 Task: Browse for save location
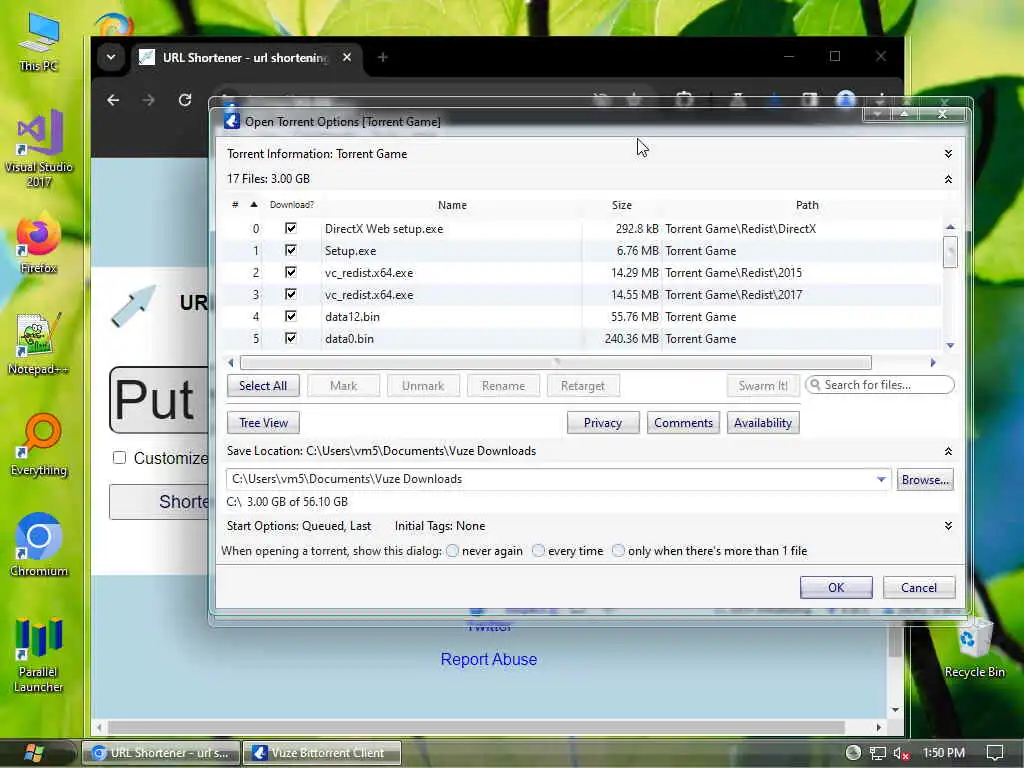pyautogui.click(x=925, y=480)
